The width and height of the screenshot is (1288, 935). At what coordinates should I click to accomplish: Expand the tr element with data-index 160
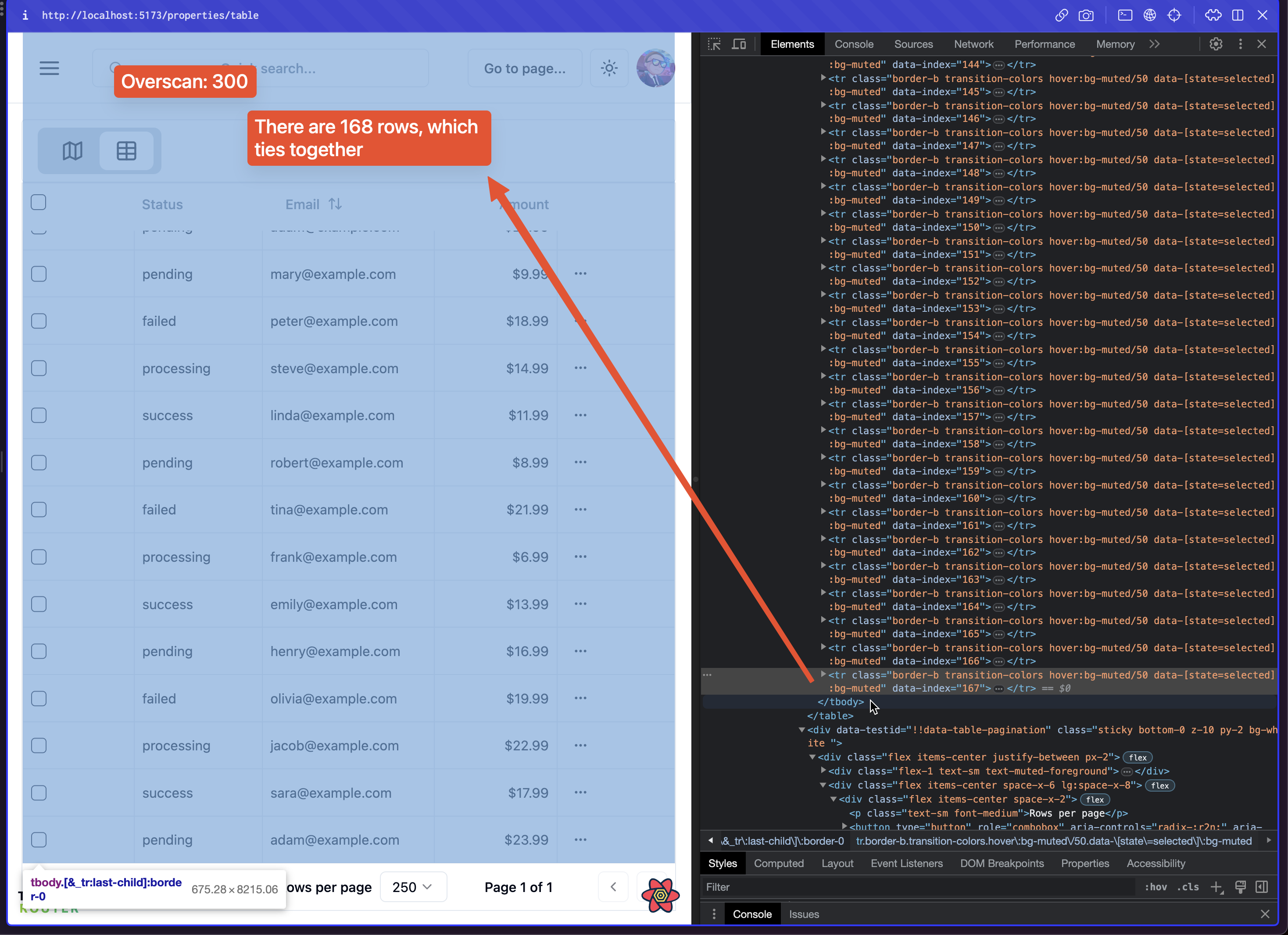[823, 484]
